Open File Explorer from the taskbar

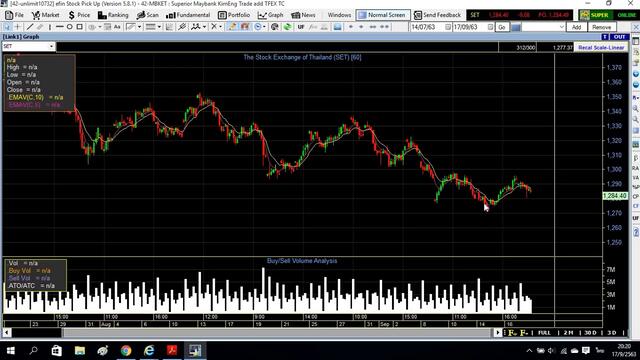click(80, 350)
